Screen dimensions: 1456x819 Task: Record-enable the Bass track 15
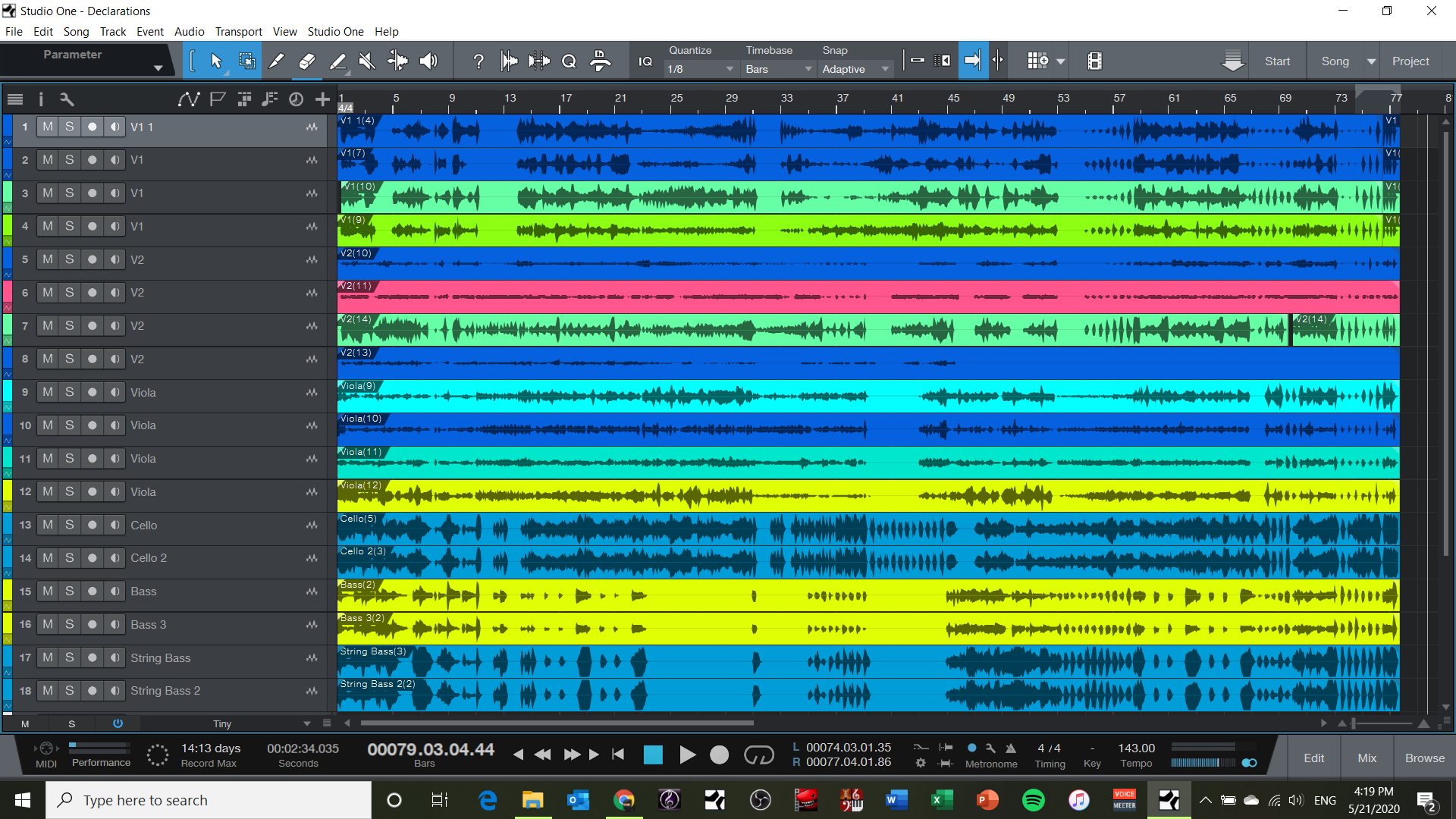(x=93, y=591)
